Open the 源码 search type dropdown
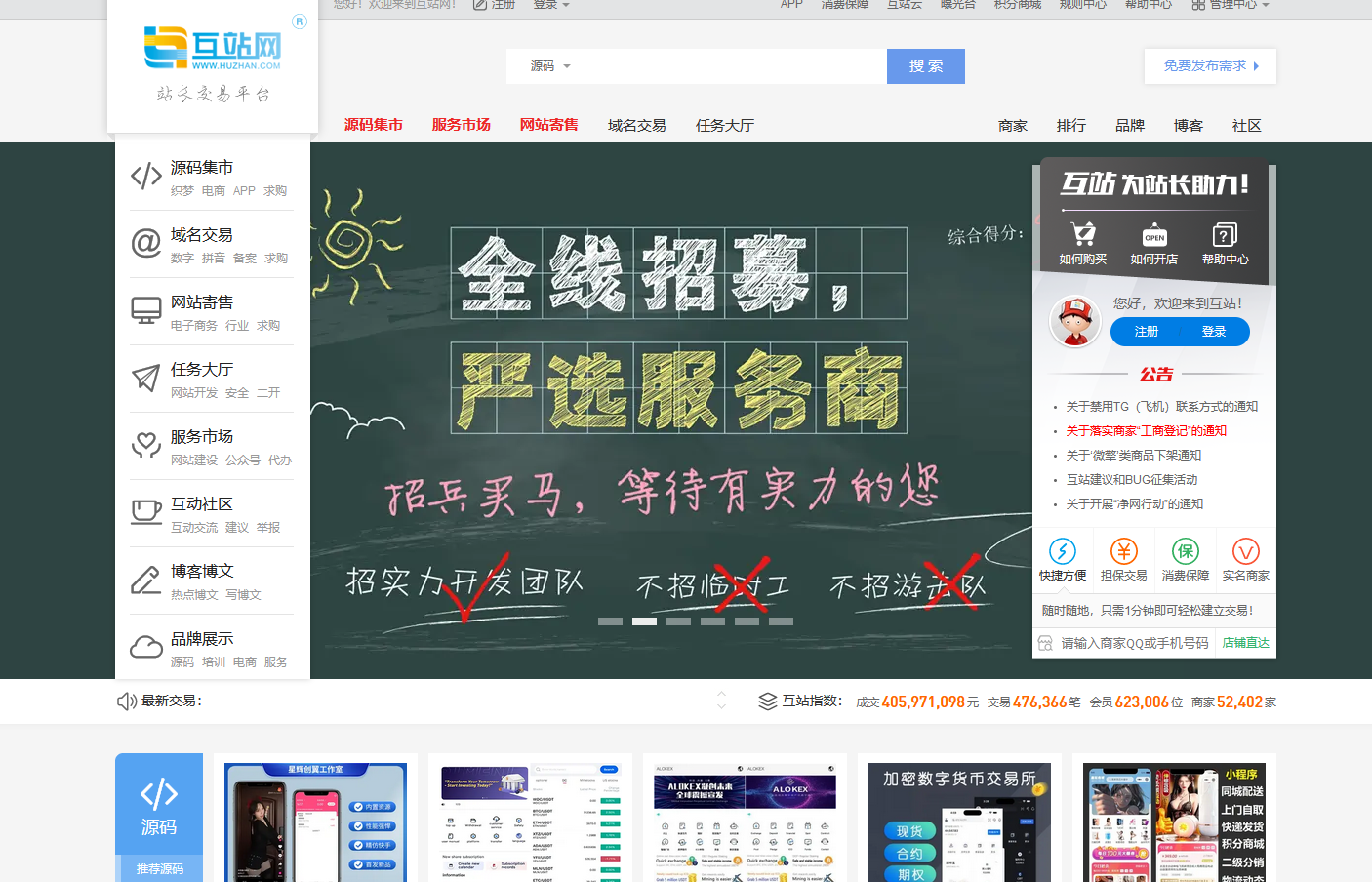Screen dimensions: 1372x882 click(x=550, y=66)
